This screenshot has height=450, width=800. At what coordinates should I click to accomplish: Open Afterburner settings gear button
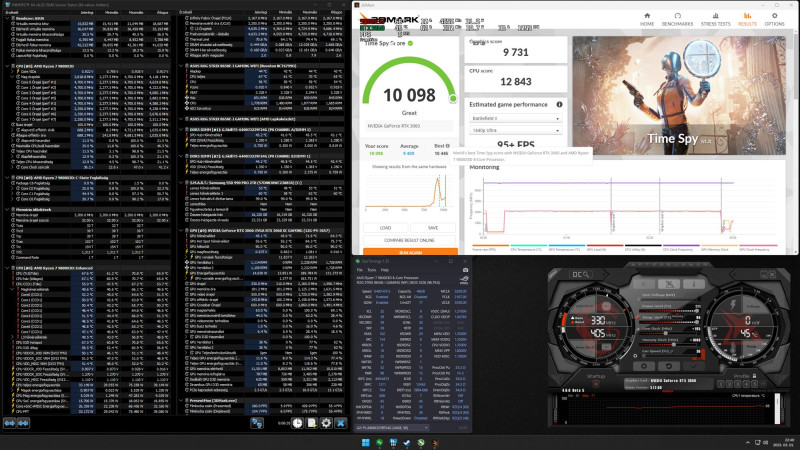tap(644, 366)
